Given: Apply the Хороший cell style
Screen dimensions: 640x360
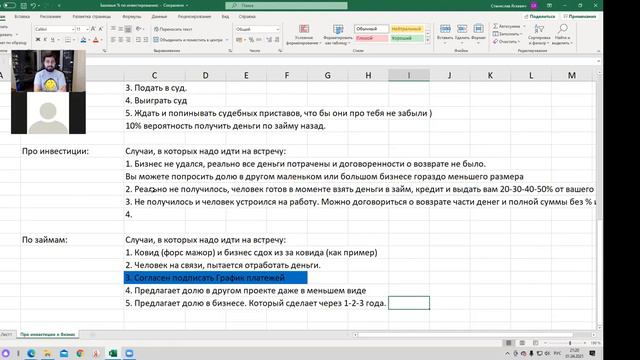Looking at the screenshot, I should pyautogui.click(x=407, y=38).
